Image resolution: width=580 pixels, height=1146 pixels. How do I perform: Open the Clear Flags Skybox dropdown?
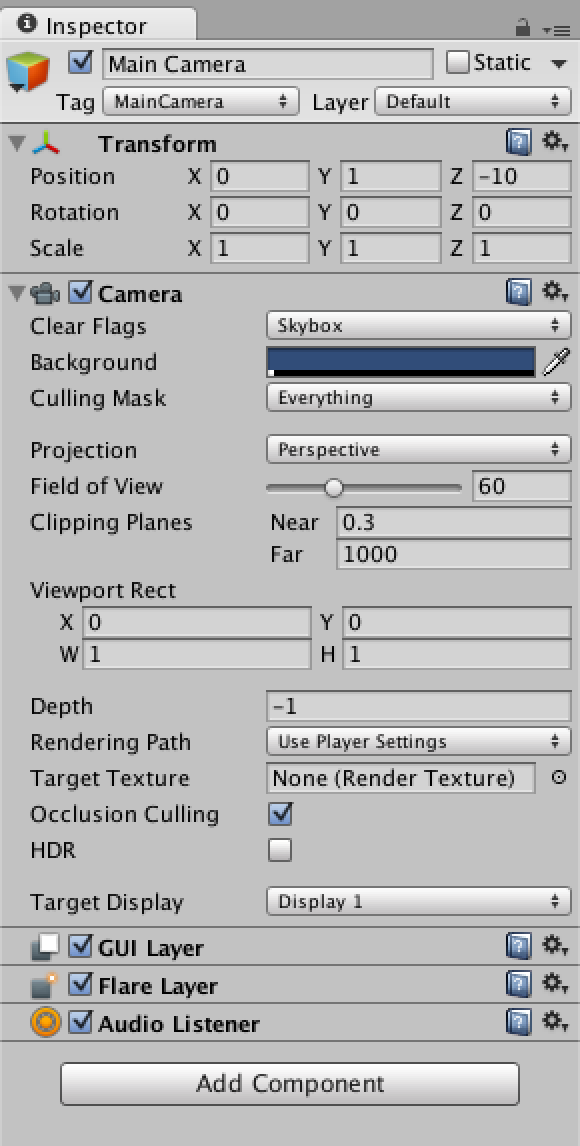[419, 325]
